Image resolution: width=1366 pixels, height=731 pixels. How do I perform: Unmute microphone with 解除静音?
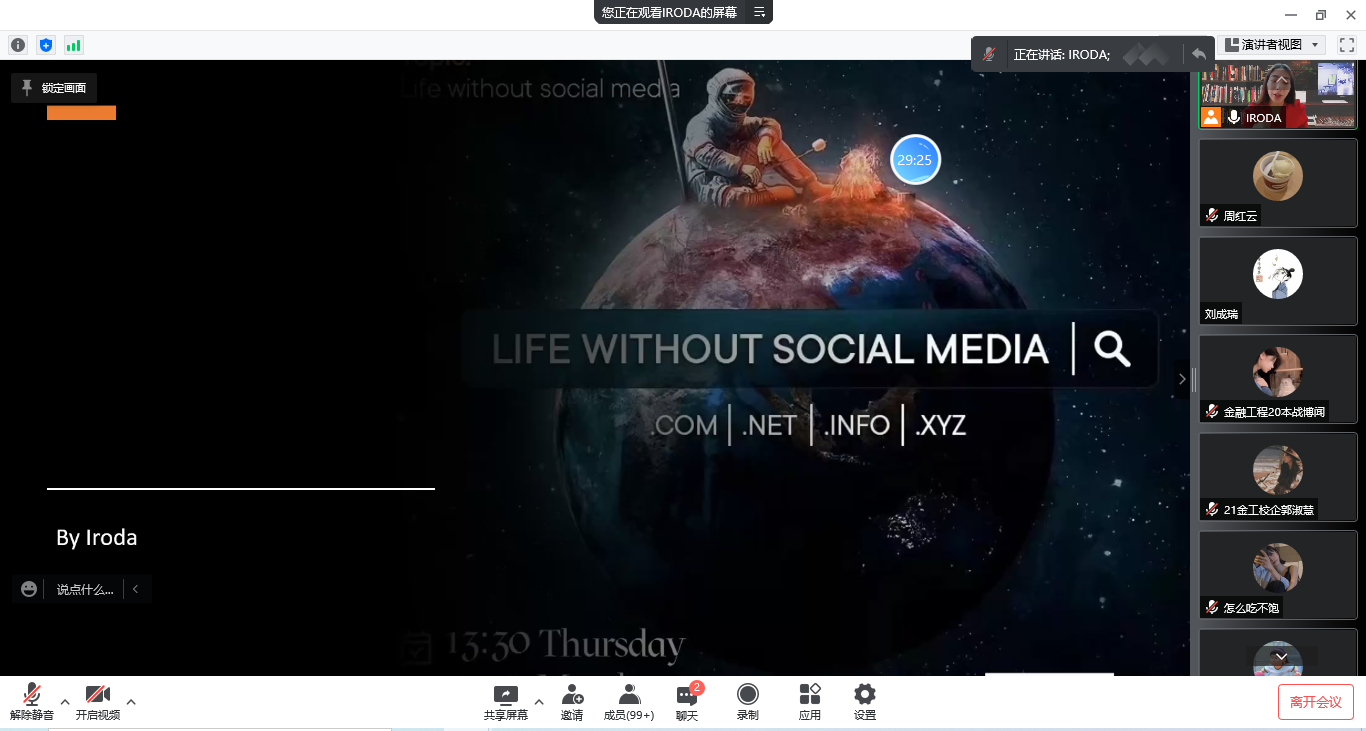tap(32, 701)
